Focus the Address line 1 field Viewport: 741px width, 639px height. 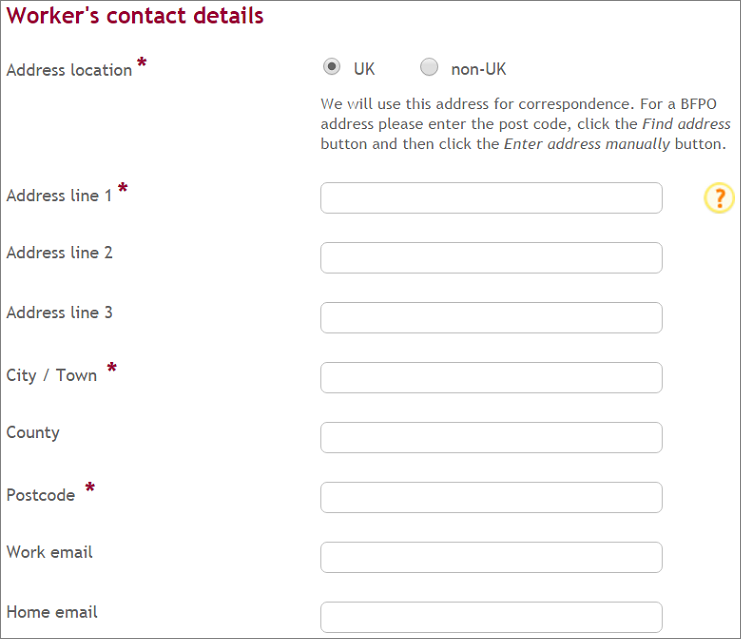(x=491, y=198)
